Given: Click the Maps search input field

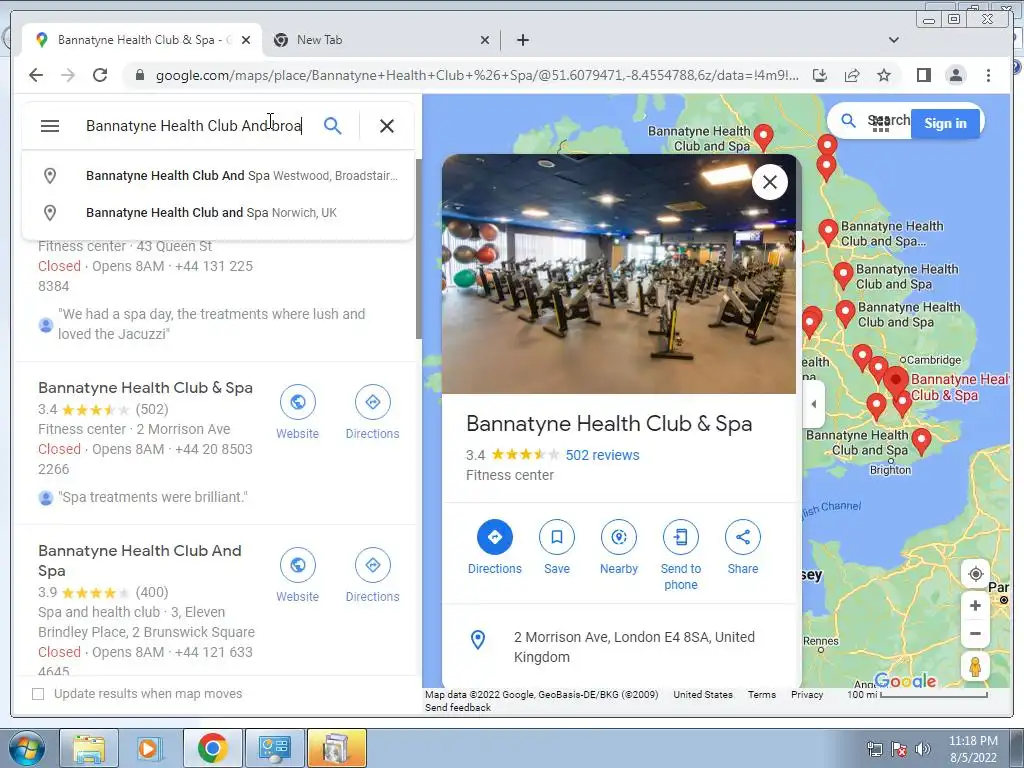Looking at the screenshot, I should click(x=196, y=125).
